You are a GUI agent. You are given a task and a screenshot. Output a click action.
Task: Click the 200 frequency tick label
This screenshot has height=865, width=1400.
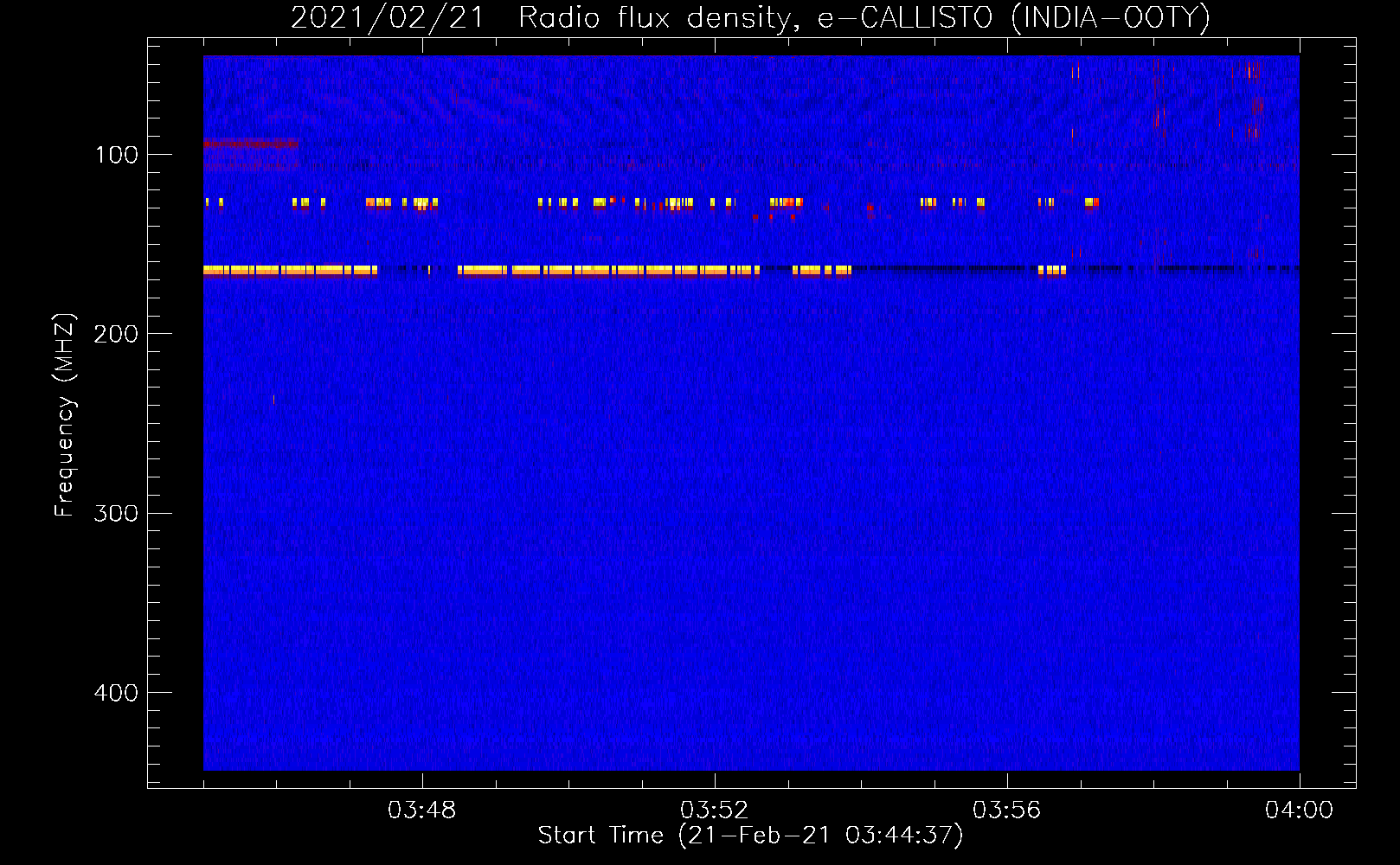point(117,334)
